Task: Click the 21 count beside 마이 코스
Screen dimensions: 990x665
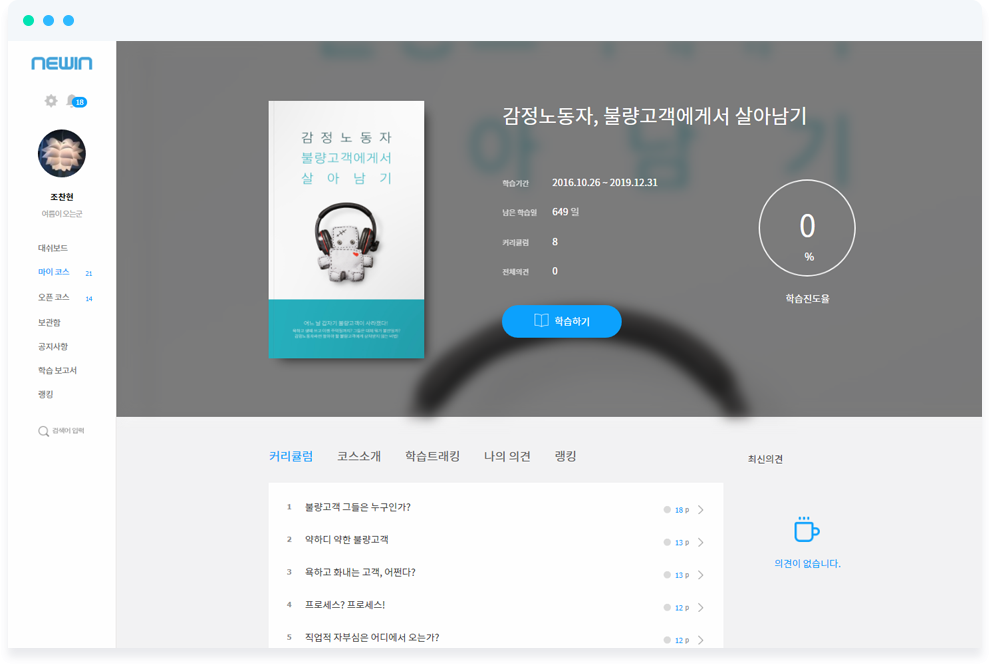Action: 88,273
